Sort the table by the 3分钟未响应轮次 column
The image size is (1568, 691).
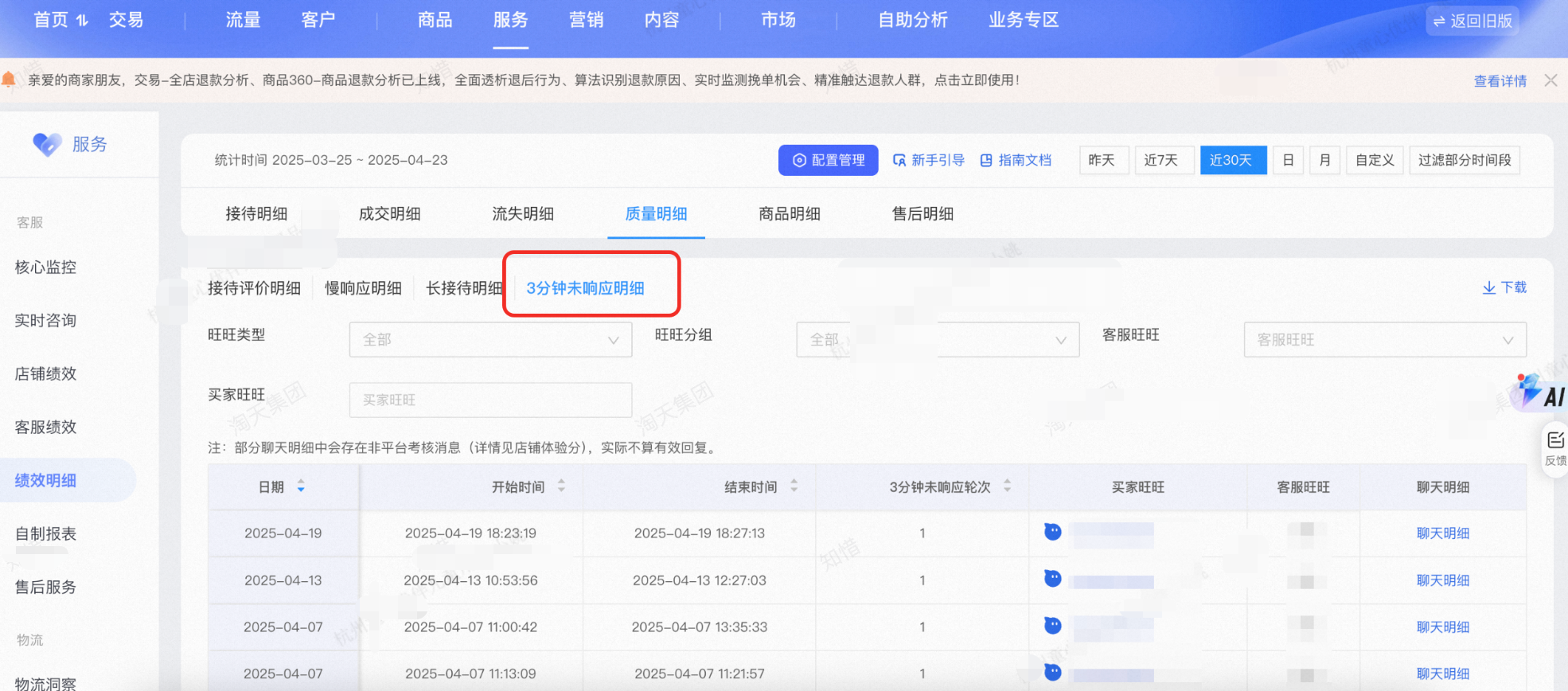(1007, 486)
